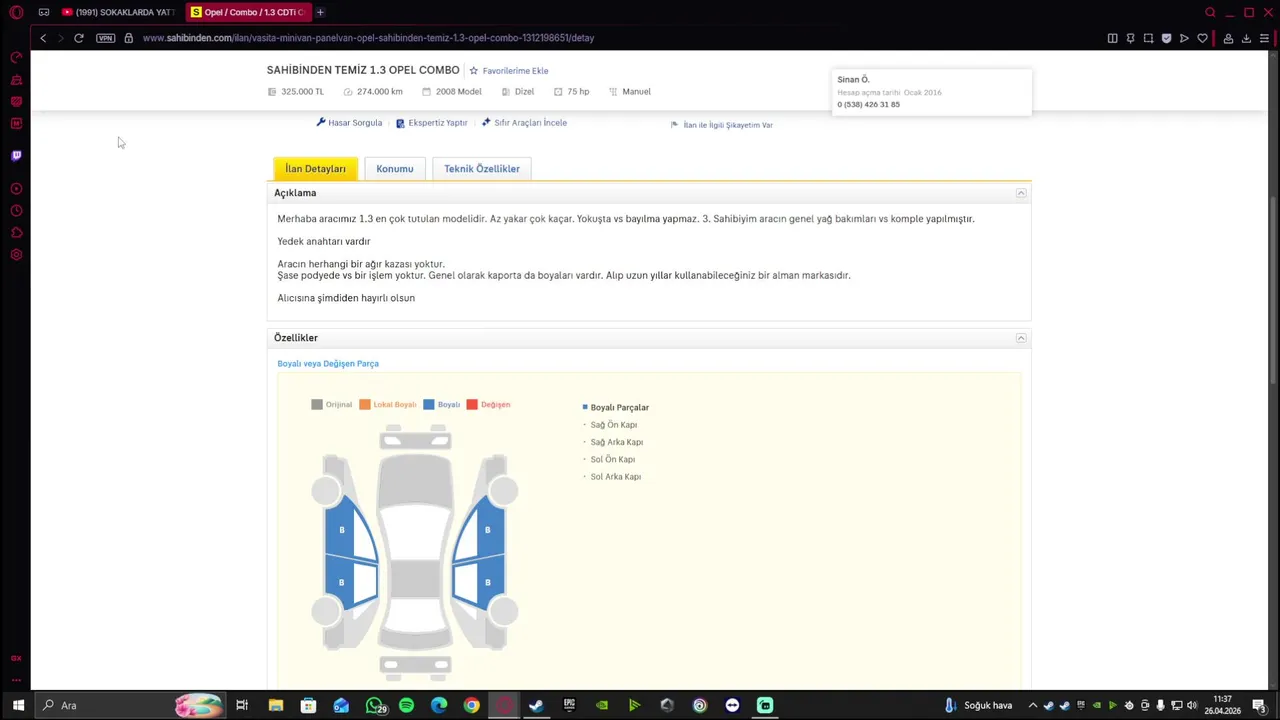Open the Windows notification center
Screen dimensions: 1280x720
1260,705
